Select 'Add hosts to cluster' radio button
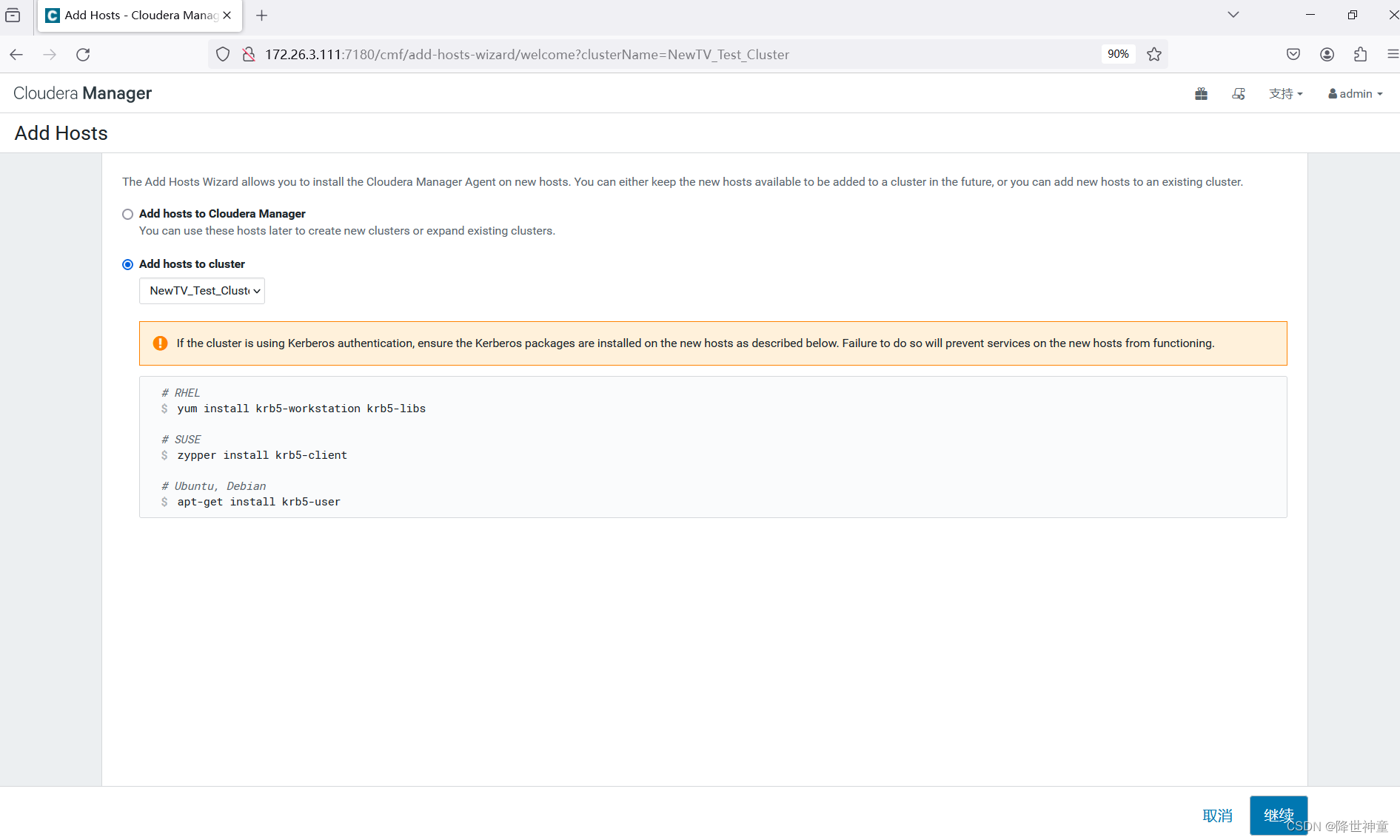This screenshot has height=840, width=1400. point(128,264)
